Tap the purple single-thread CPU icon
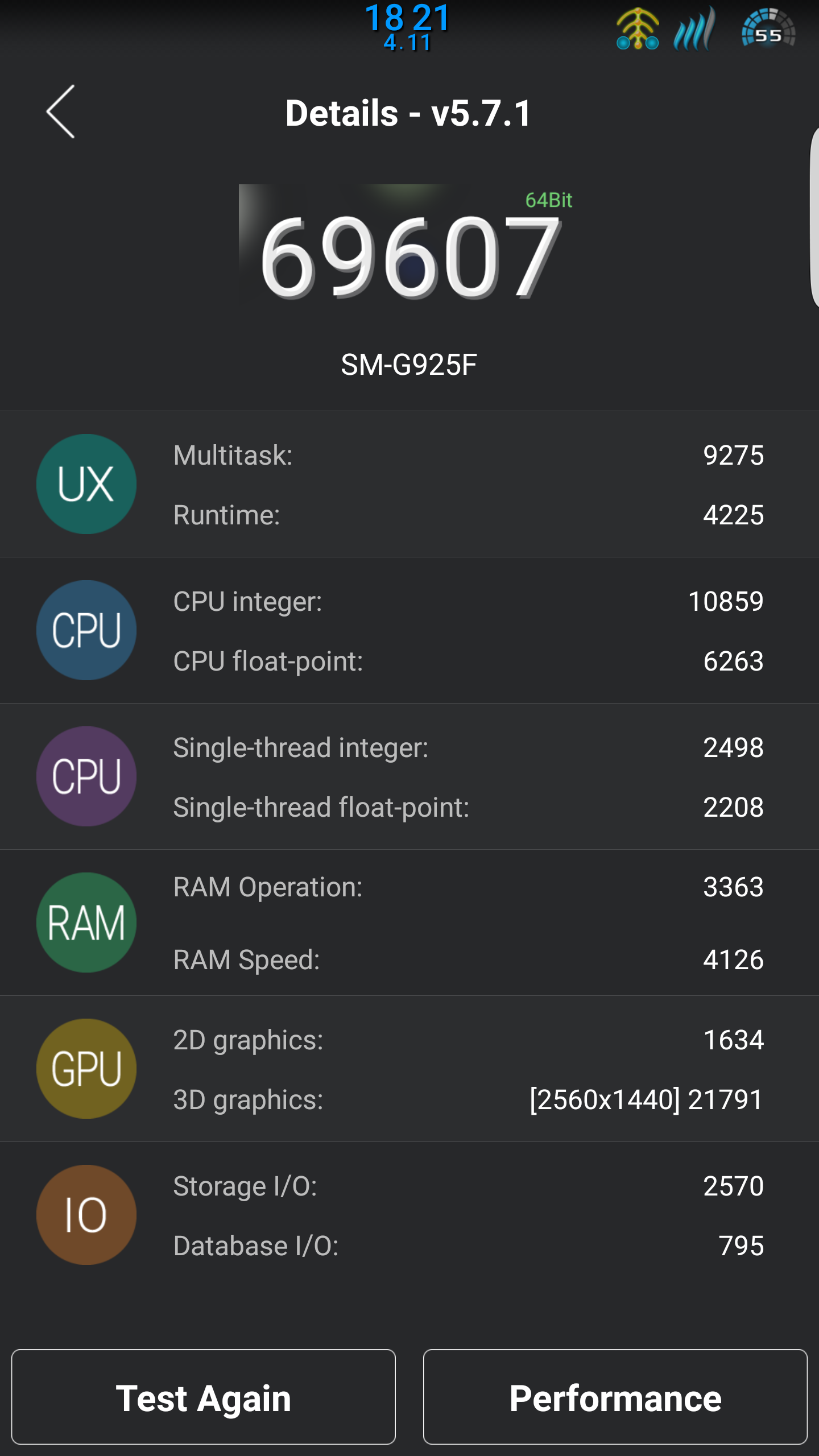 [86, 776]
